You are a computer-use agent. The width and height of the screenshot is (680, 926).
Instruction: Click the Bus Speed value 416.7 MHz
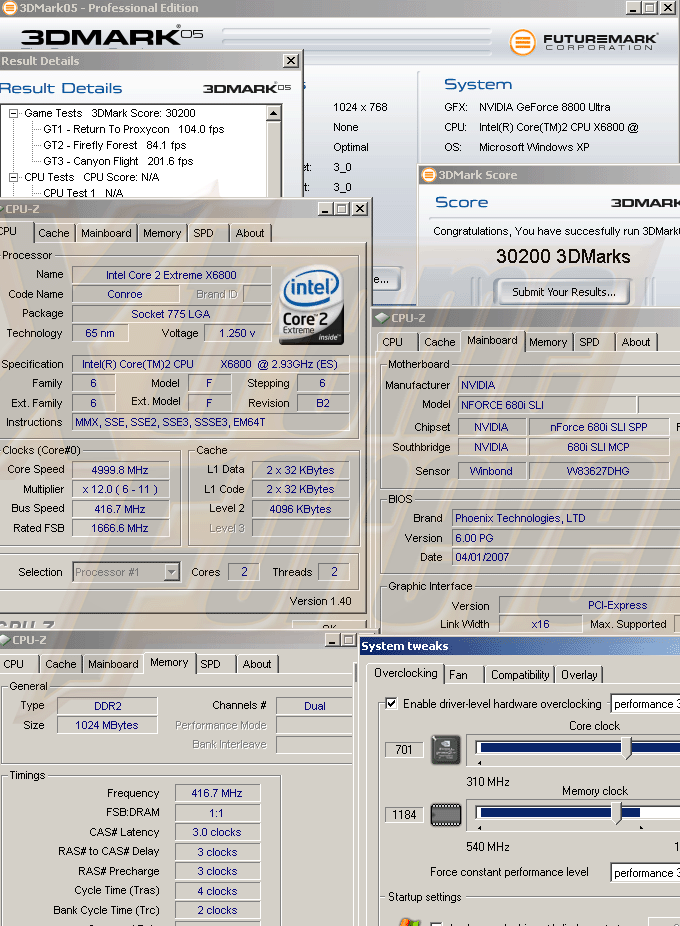coord(121,508)
